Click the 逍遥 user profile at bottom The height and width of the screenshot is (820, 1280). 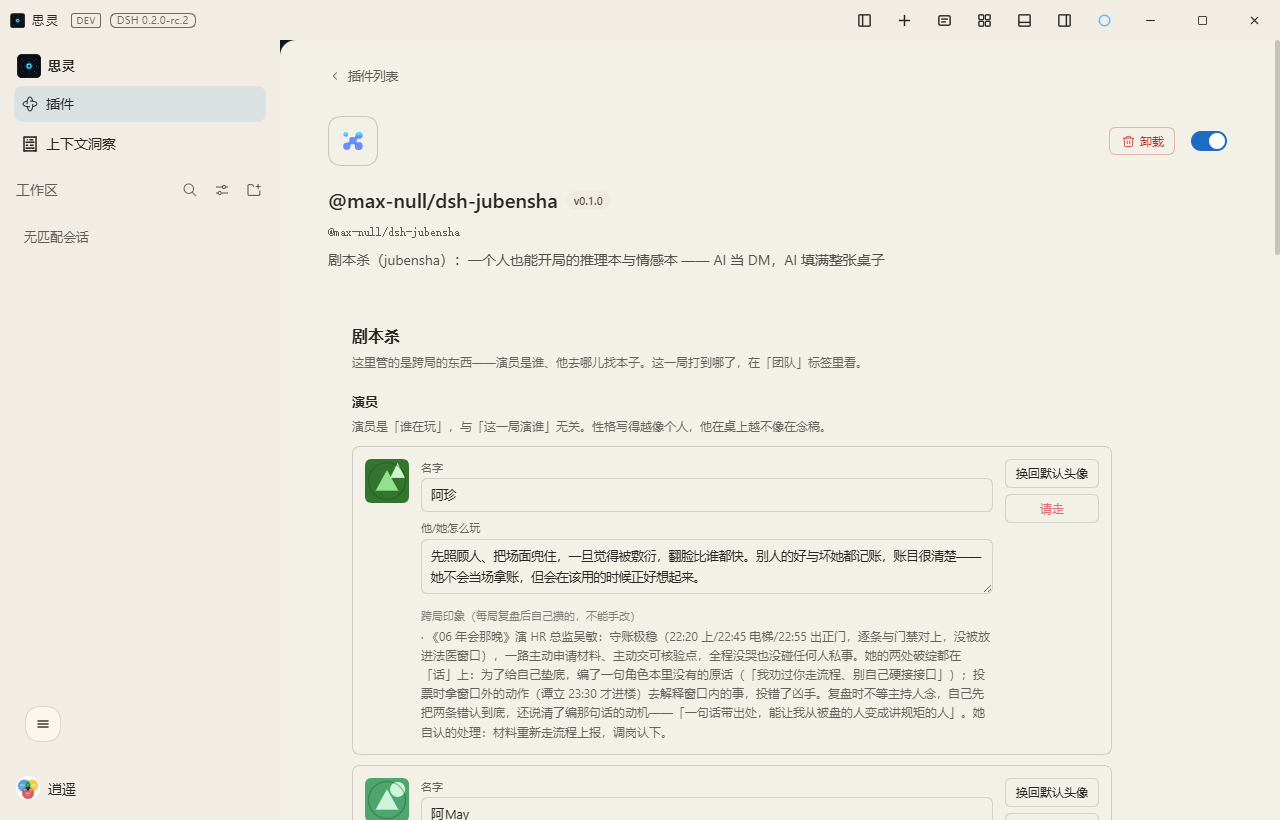point(47,789)
